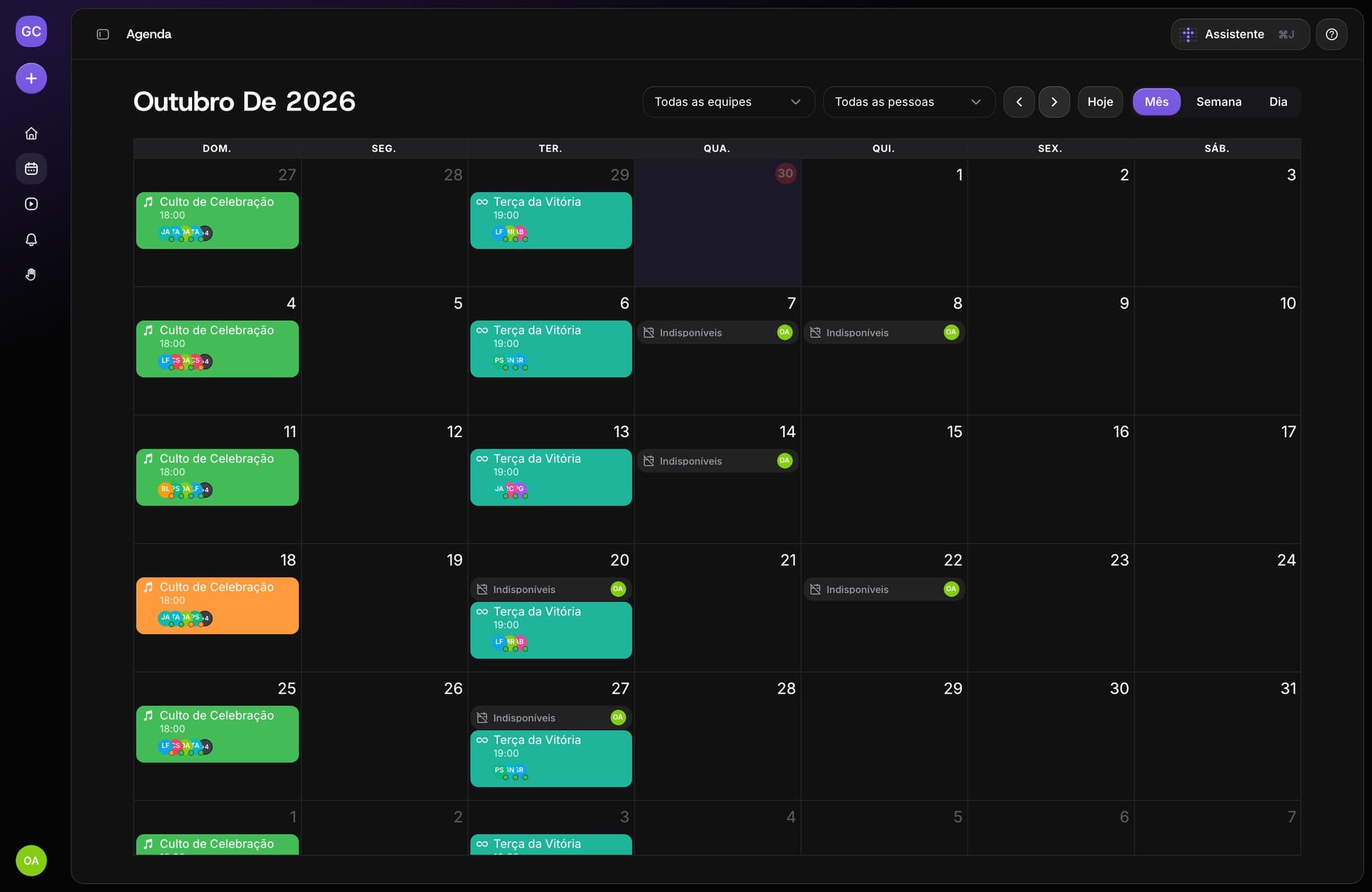Toggle the sidebar panel icon

[103, 34]
